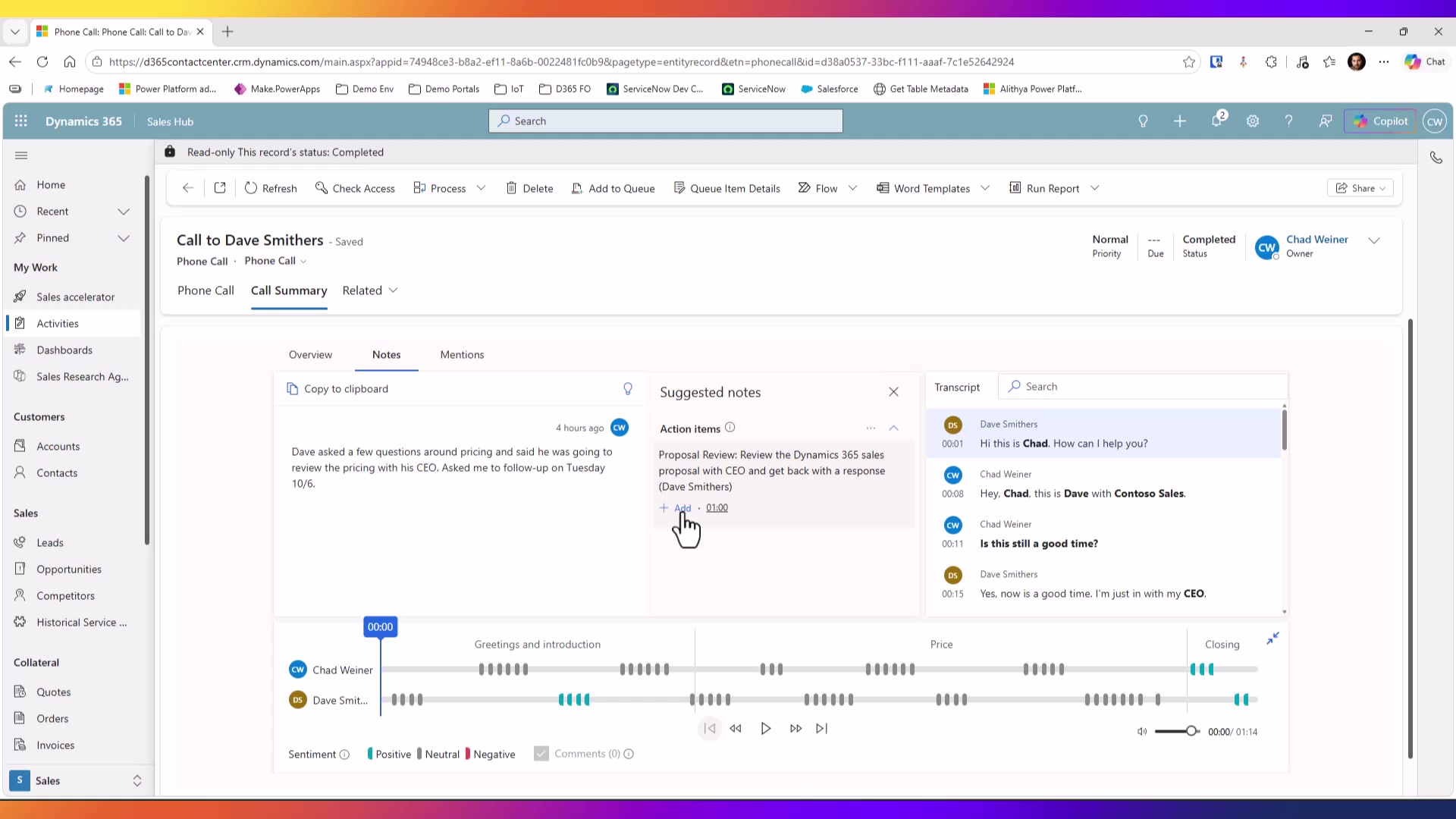
Task: Fast forward the call recording
Action: click(795, 729)
